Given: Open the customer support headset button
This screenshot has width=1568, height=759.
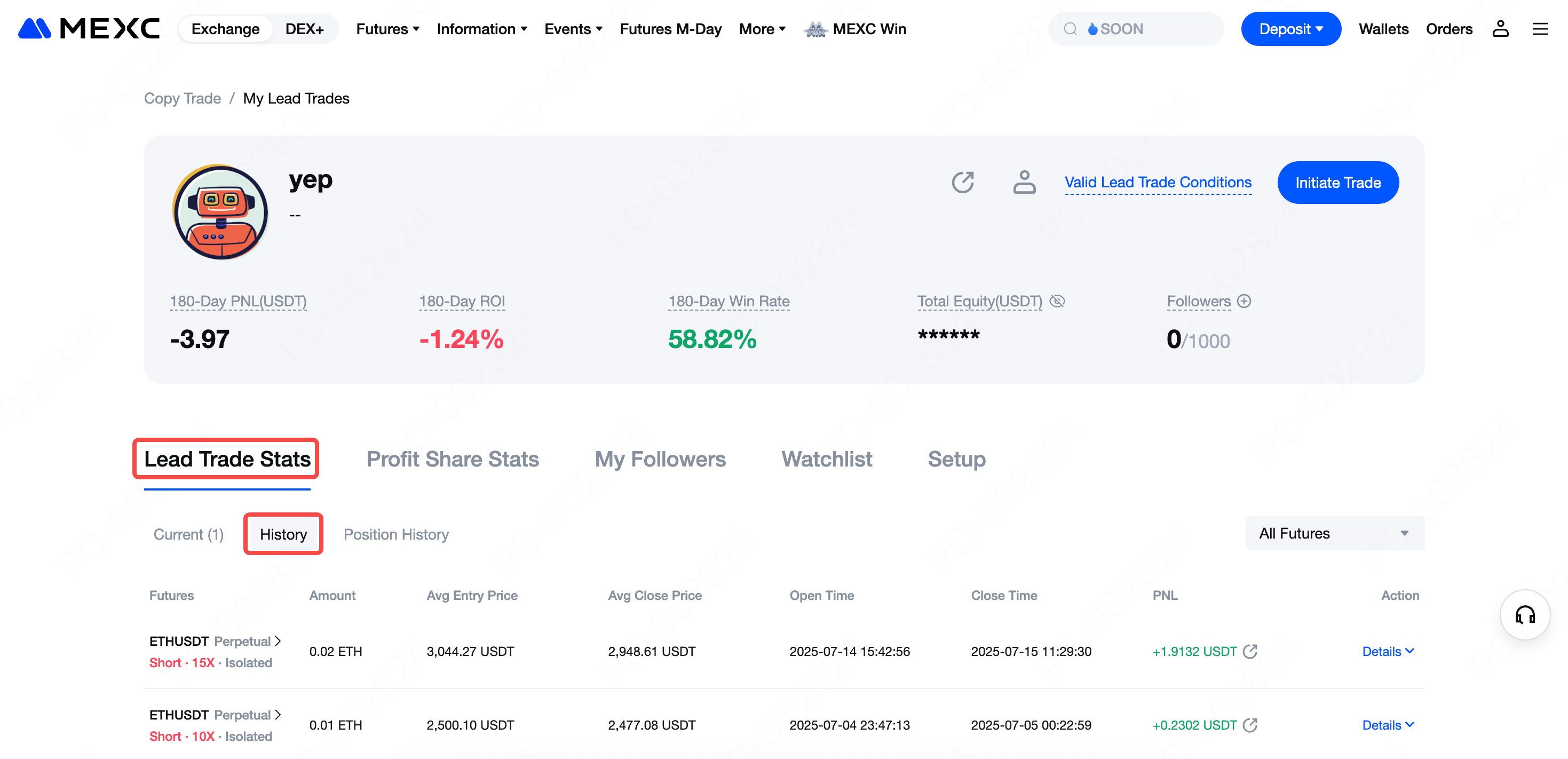Looking at the screenshot, I should tap(1525, 615).
